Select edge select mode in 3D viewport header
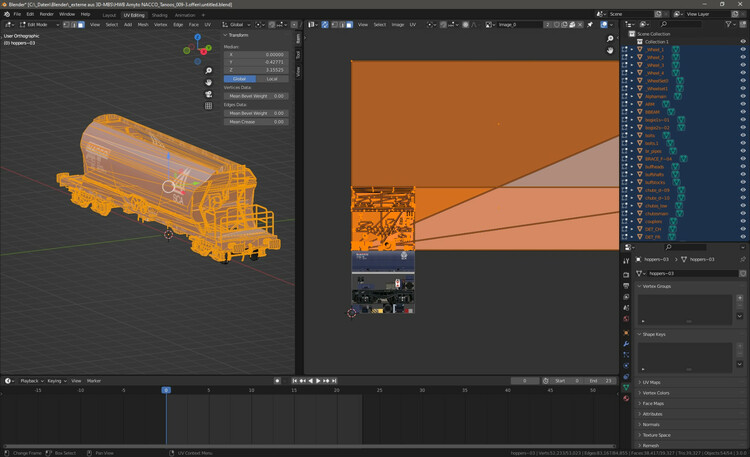Screen dimensions: 750x457 click(x=74, y=24)
